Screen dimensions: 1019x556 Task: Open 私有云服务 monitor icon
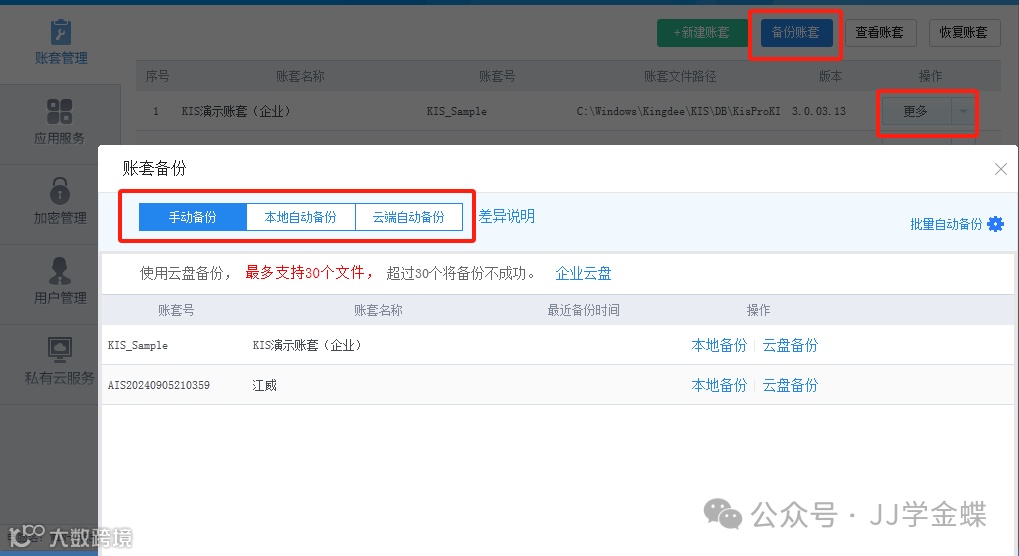pos(60,350)
